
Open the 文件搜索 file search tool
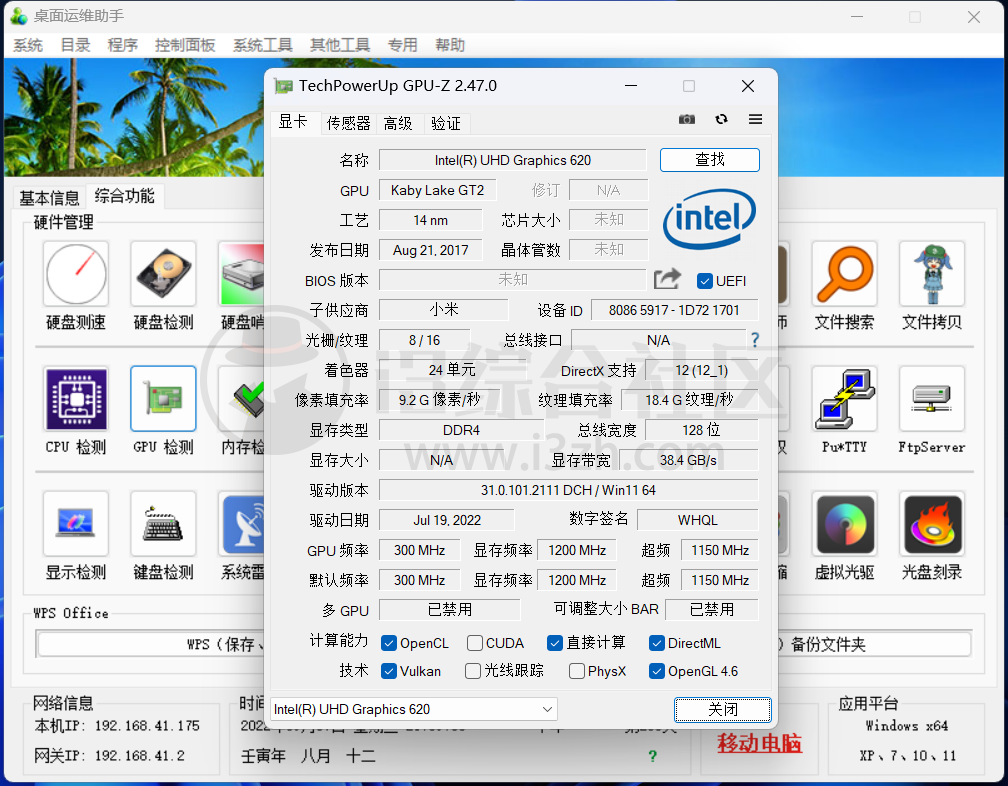(x=844, y=274)
